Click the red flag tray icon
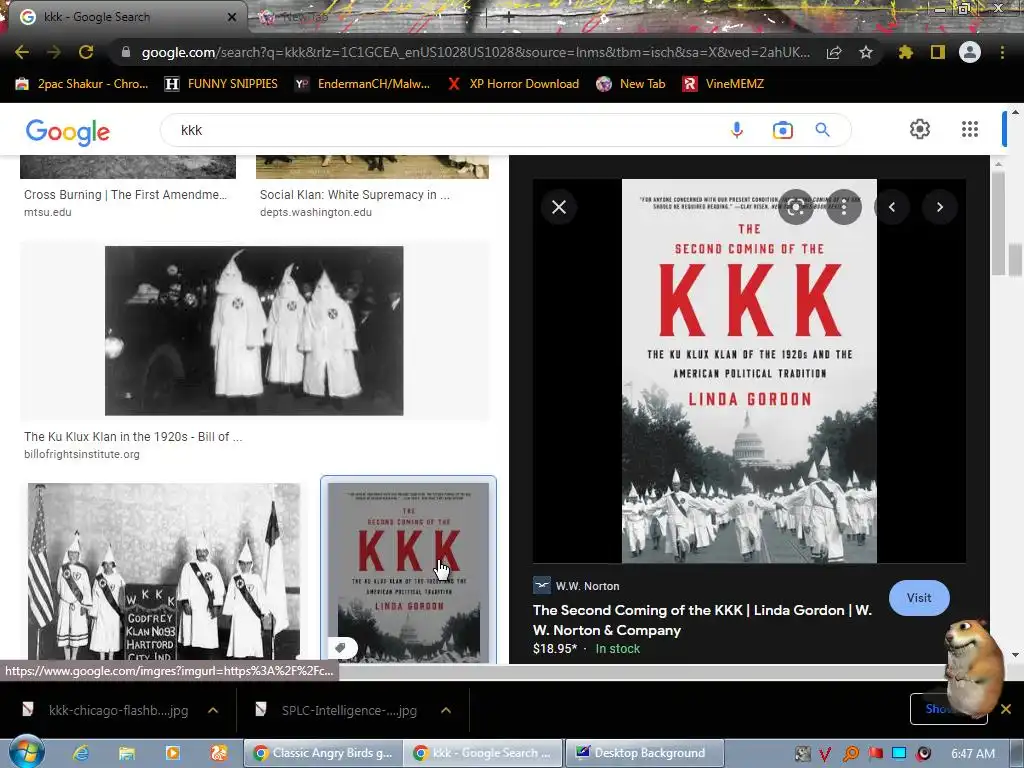This screenshot has width=1024, height=768. 876,754
